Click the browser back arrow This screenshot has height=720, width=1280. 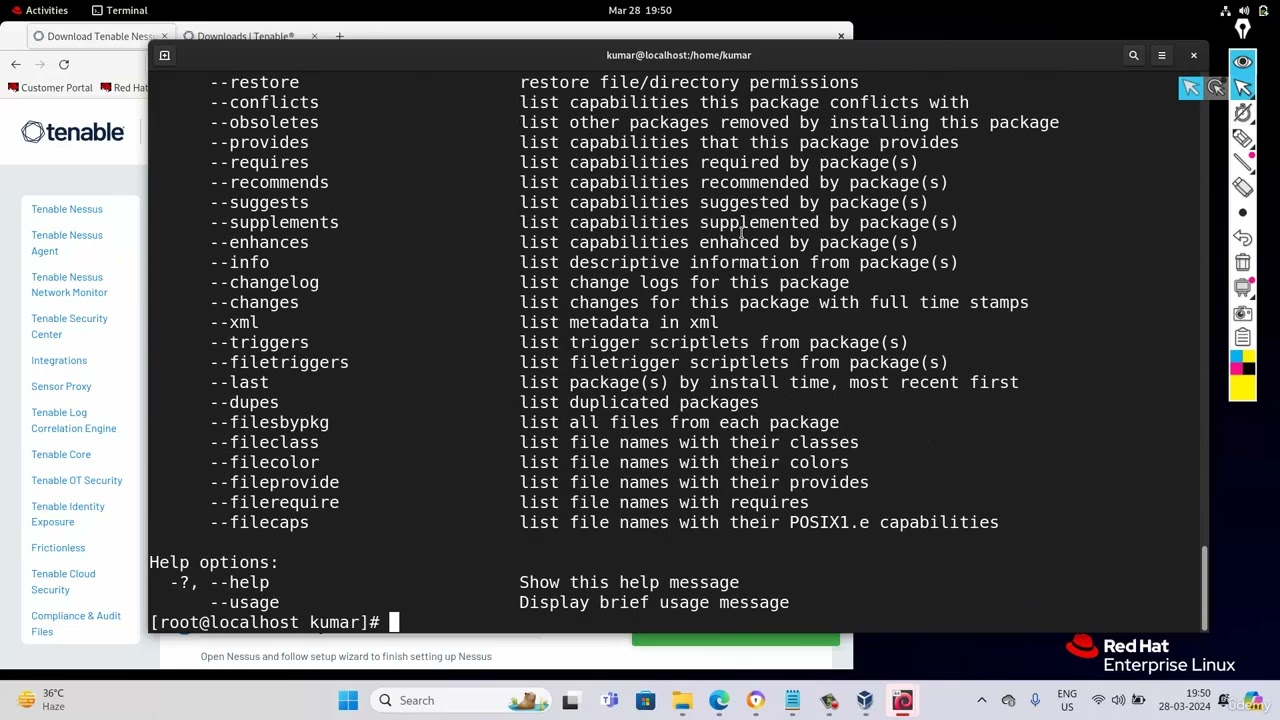tap(16, 64)
